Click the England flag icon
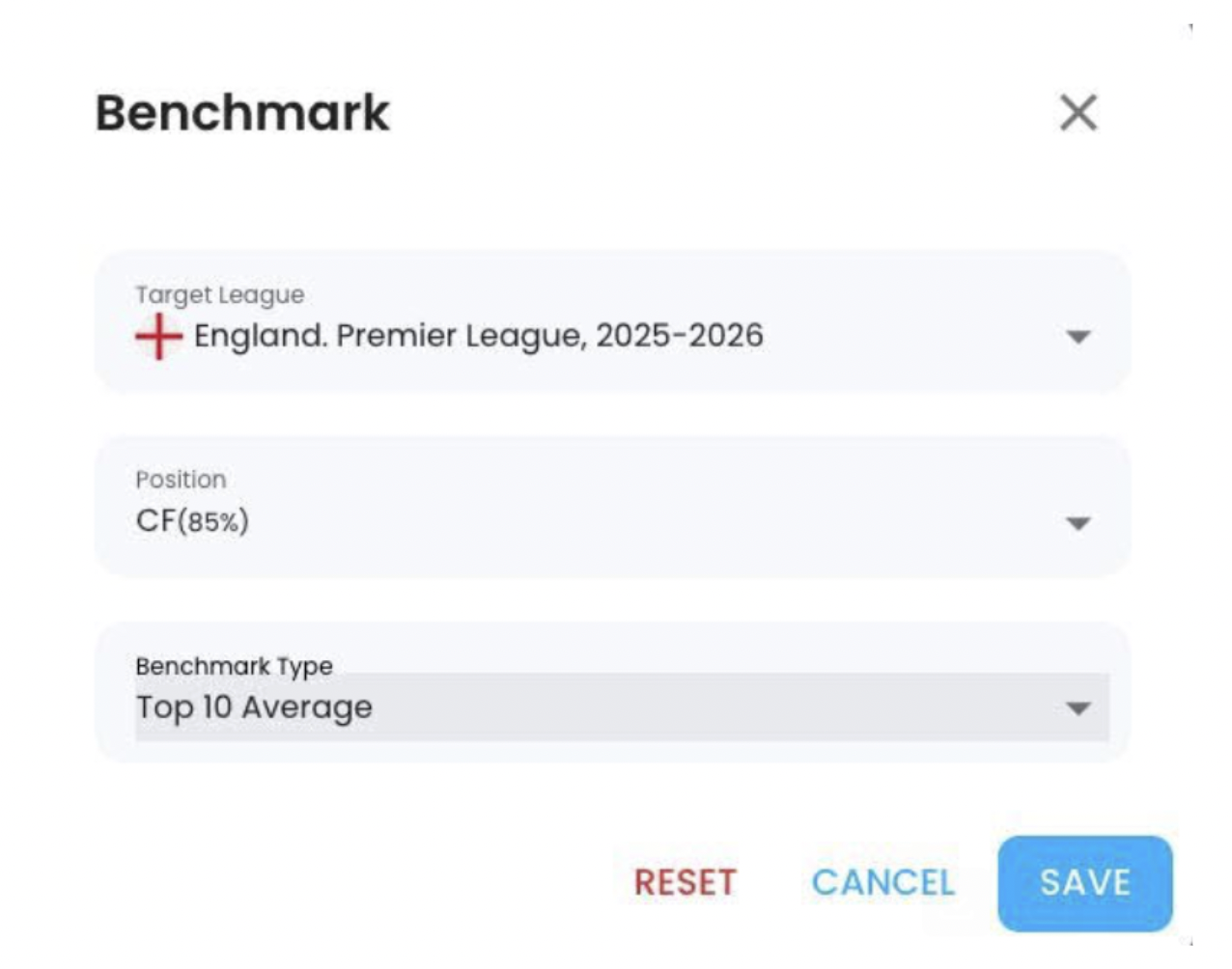 pyautogui.click(x=157, y=337)
